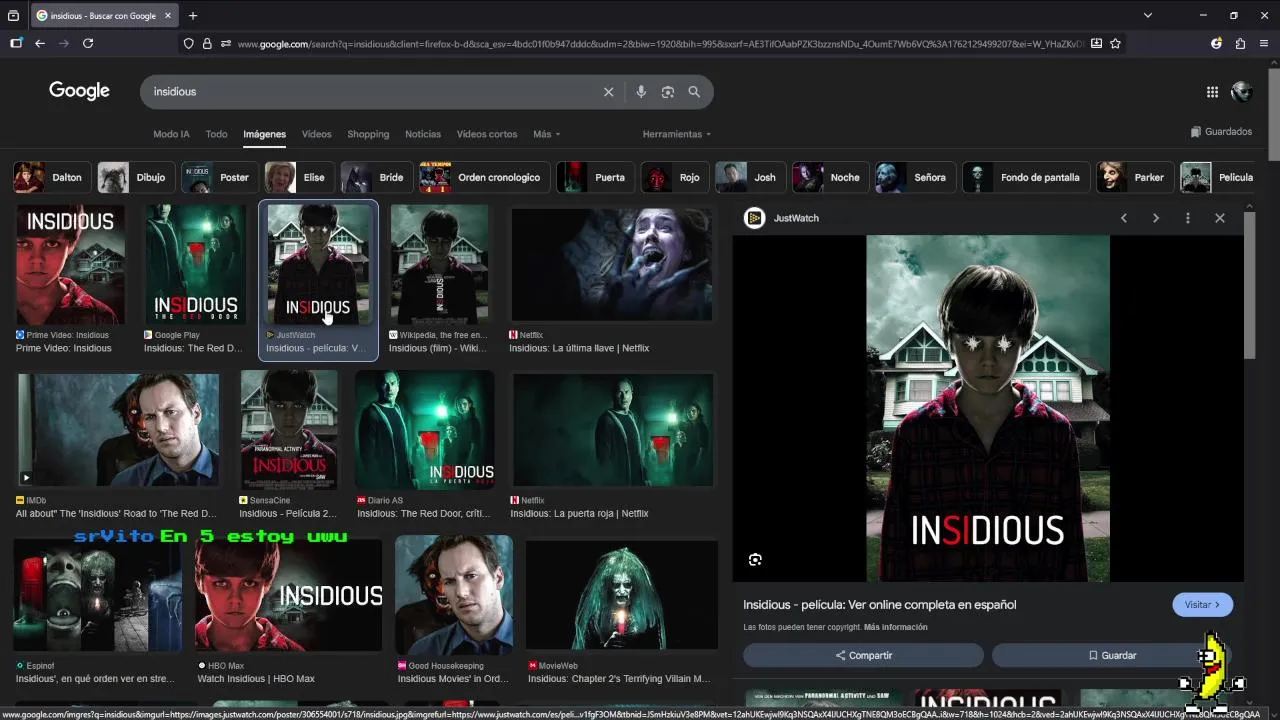Screen dimensions: 1280x720
Task: Filter by Josh chip
Action: 749,178
